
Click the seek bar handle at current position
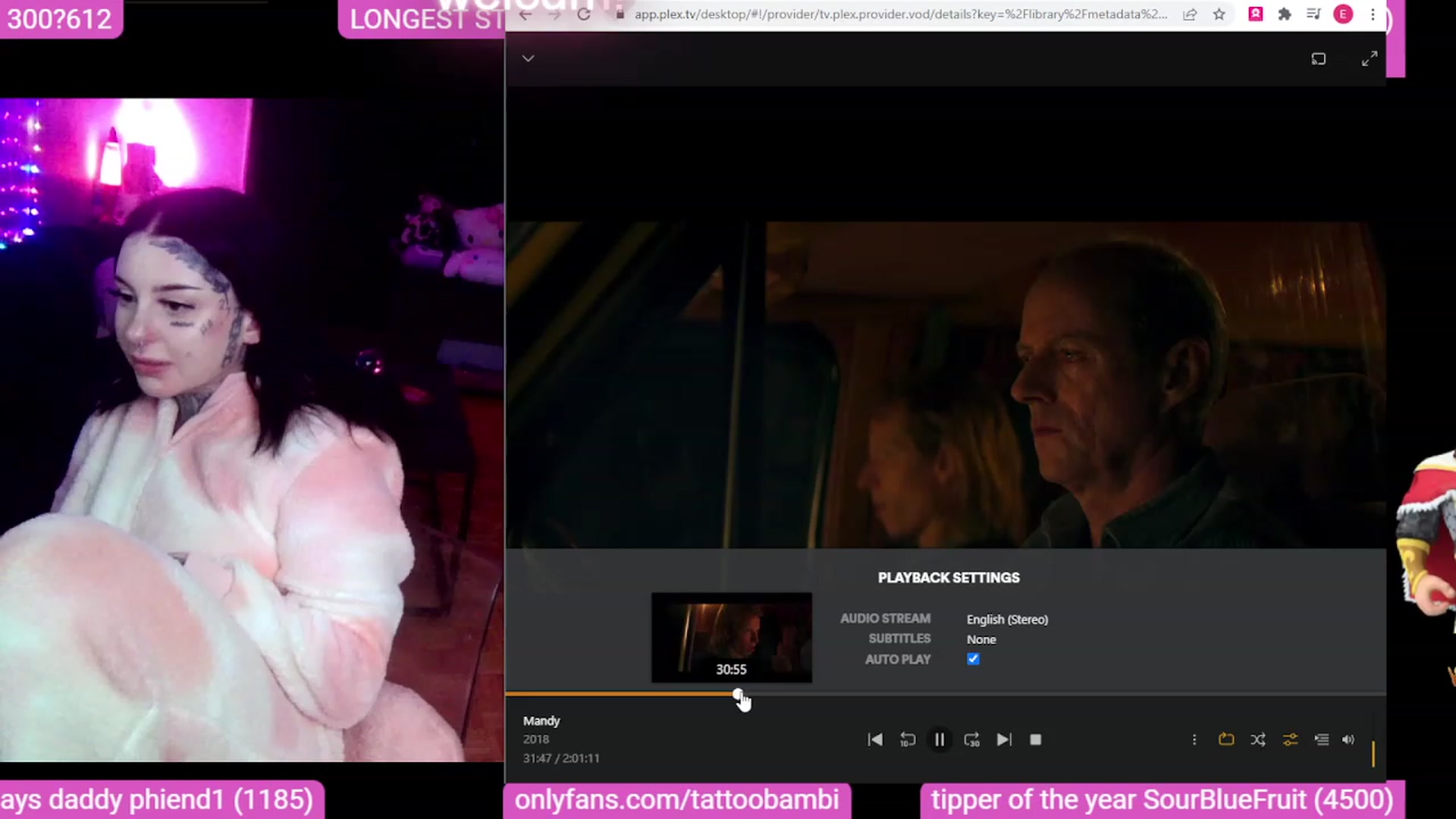pyautogui.click(x=738, y=694)
